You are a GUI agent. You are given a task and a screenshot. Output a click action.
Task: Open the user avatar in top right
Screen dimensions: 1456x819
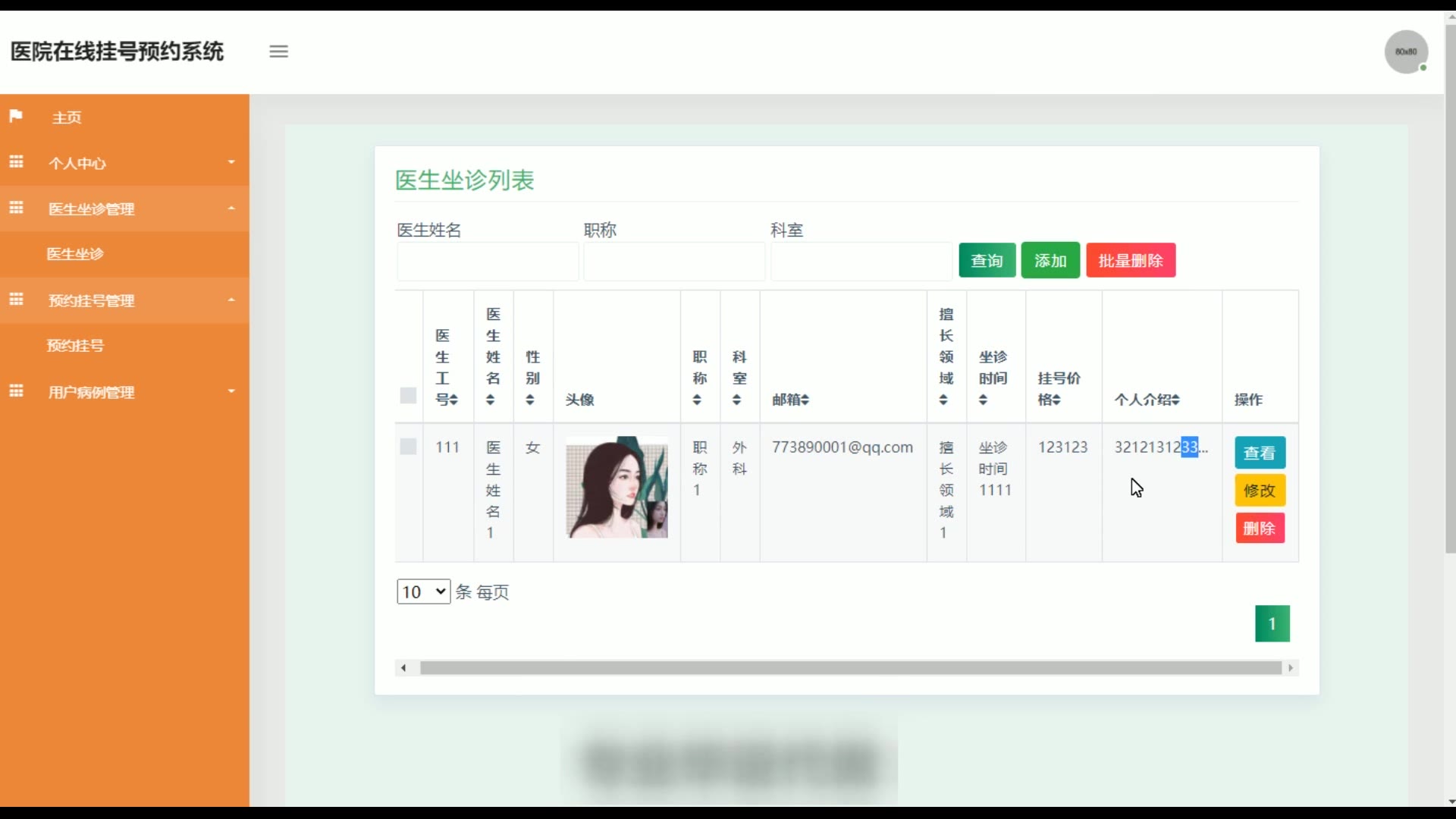tap(1406, 52)
